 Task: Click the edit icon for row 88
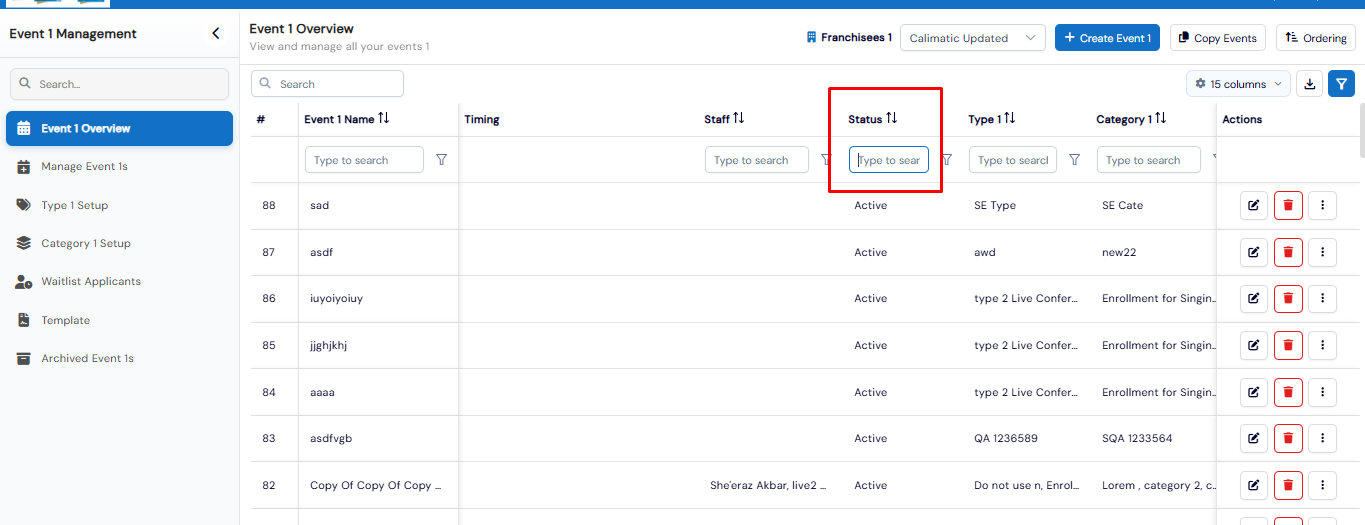point(1253,206)
